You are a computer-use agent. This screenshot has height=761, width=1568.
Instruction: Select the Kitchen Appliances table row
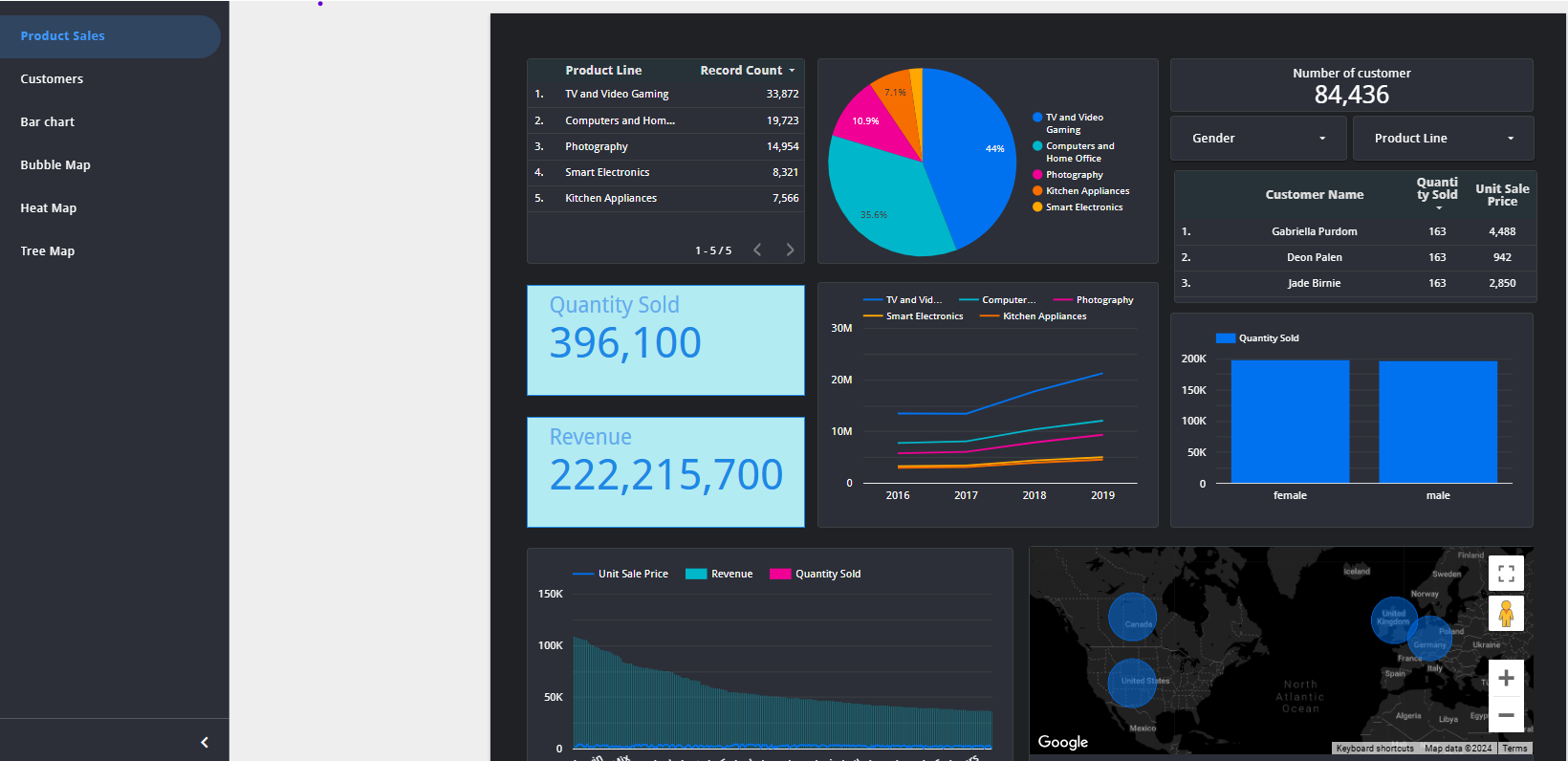665,198
